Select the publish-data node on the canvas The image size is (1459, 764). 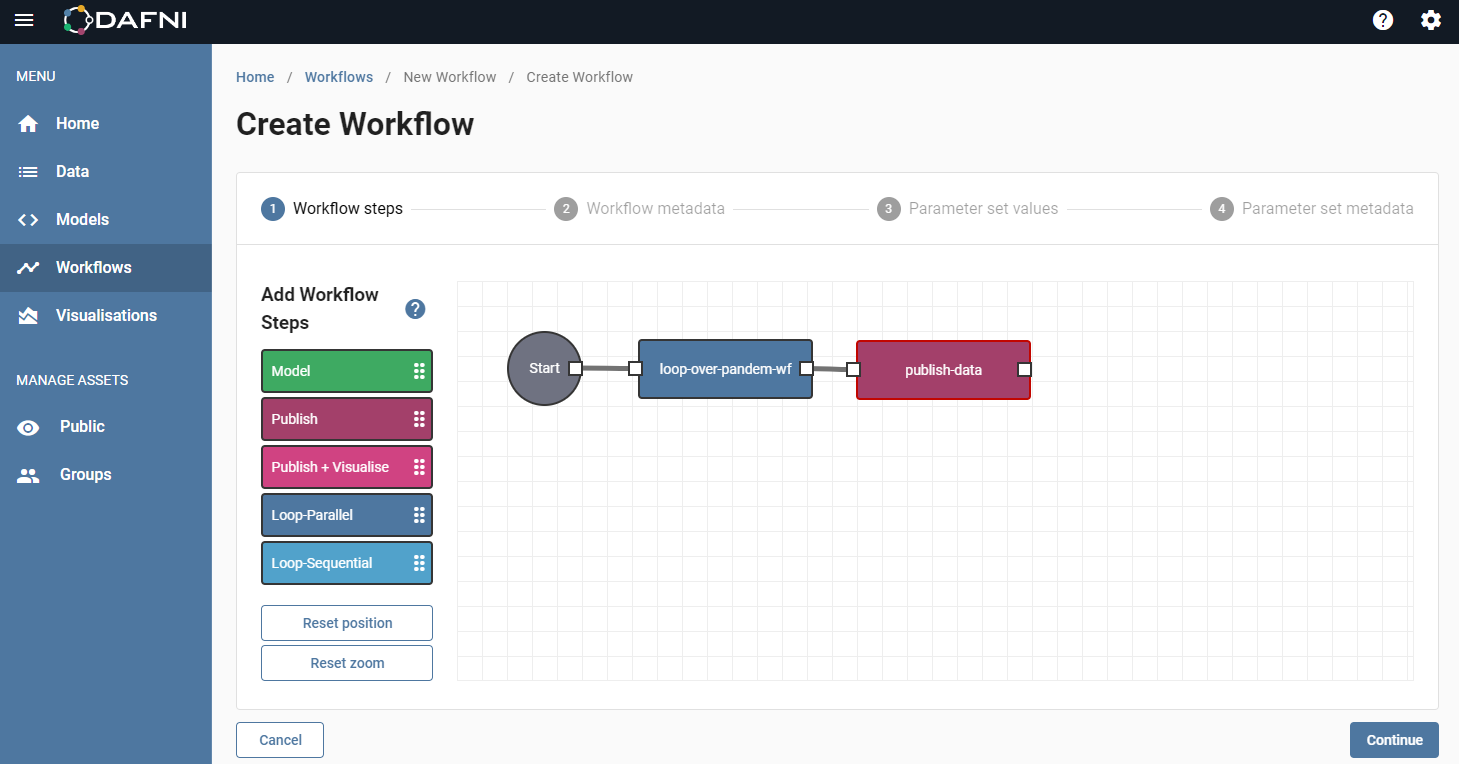point(943,370)
